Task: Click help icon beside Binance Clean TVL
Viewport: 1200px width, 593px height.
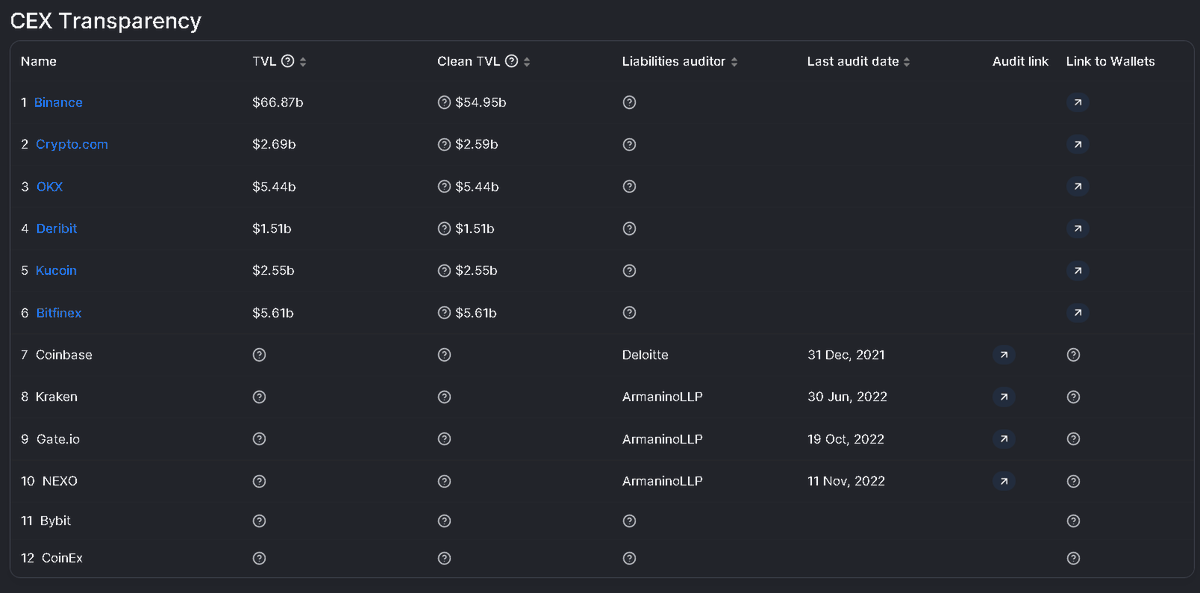Action: (444, 102)
